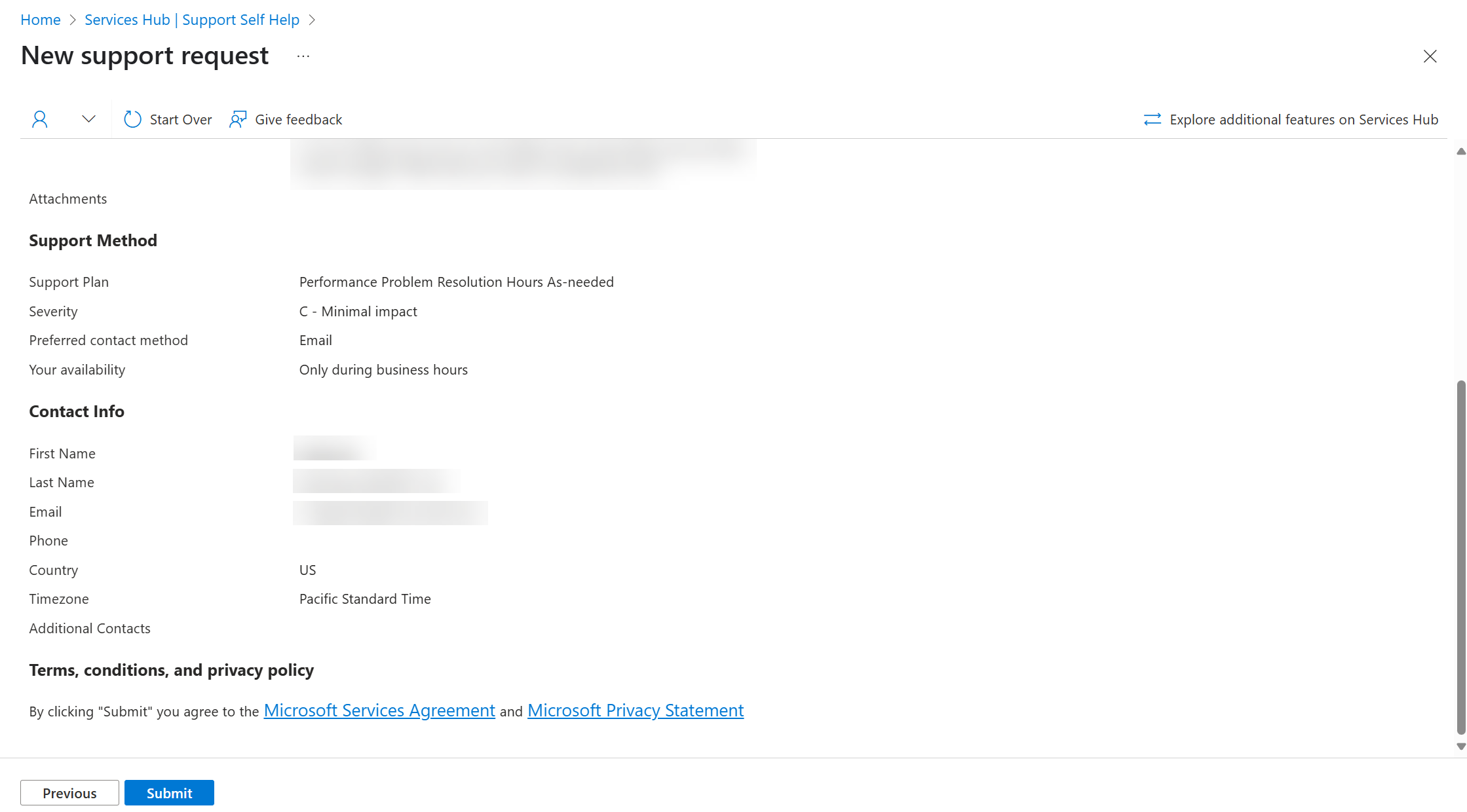1467x812 pixels.
Task: Click the Previous button
Action: [69, 793]
